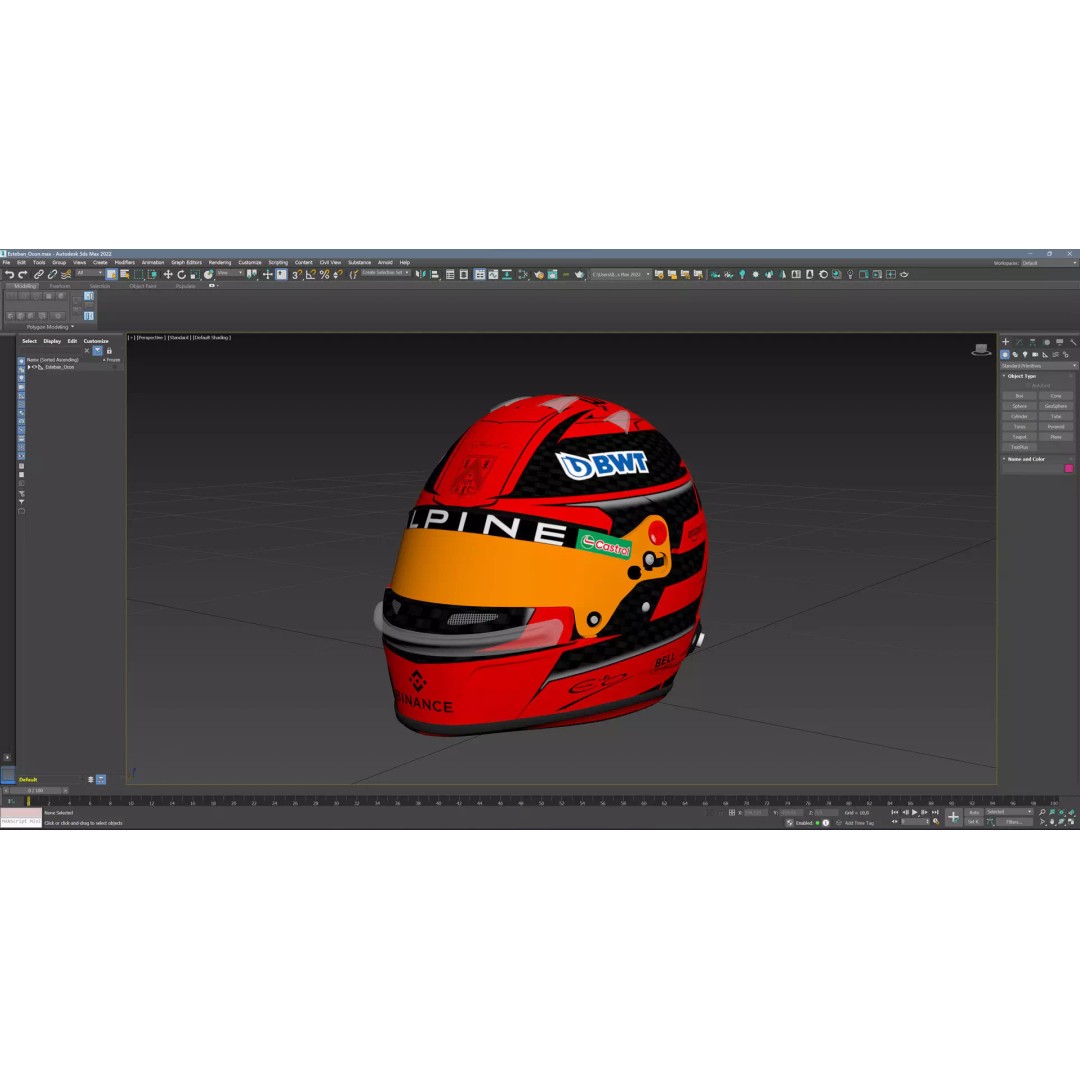Switch to the Modeling ribbon tab
The width and height of the screenshot is (1080, 1080).
22,286
